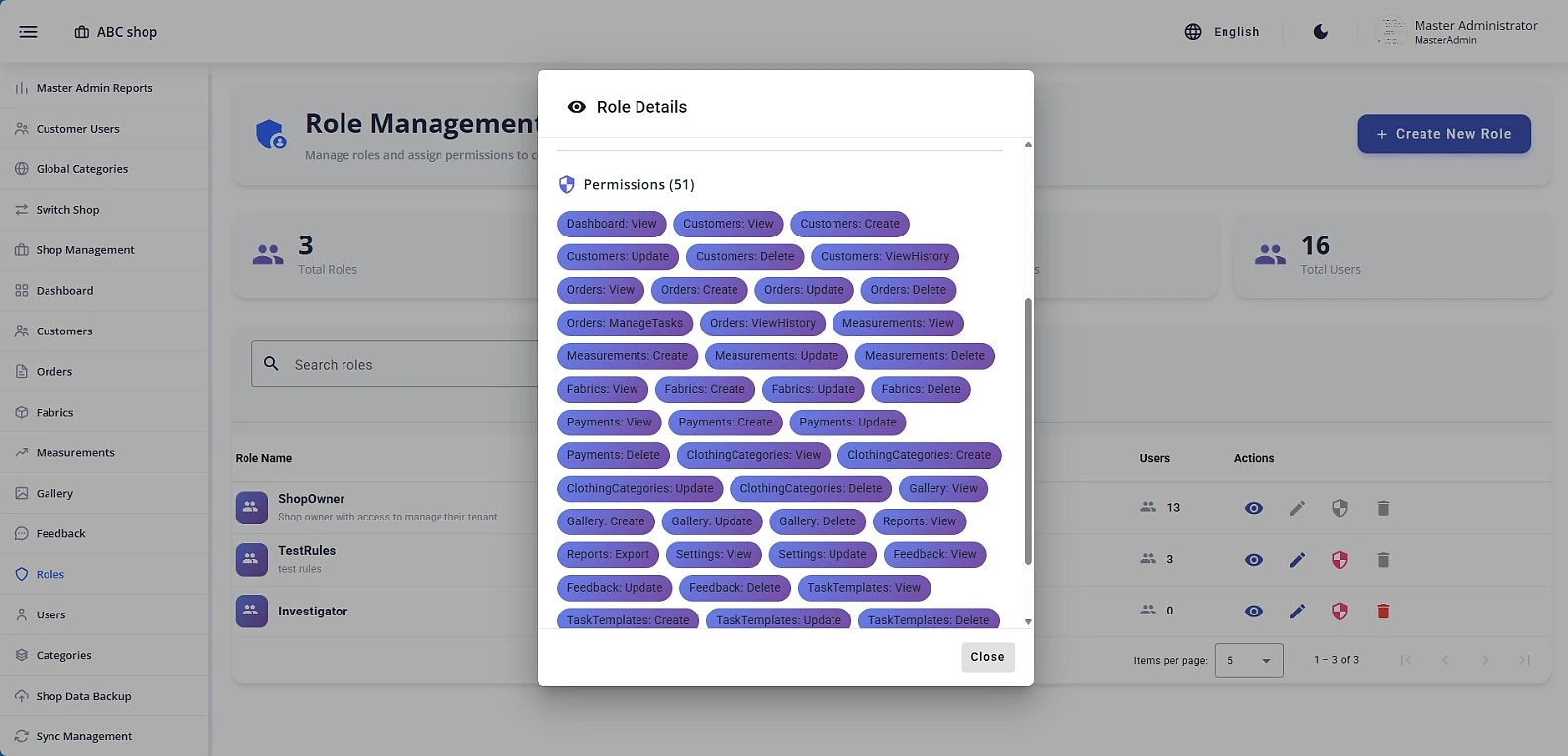Click the Search roles input field
This screenshot has height=756, width=1568.
point(396,364)
